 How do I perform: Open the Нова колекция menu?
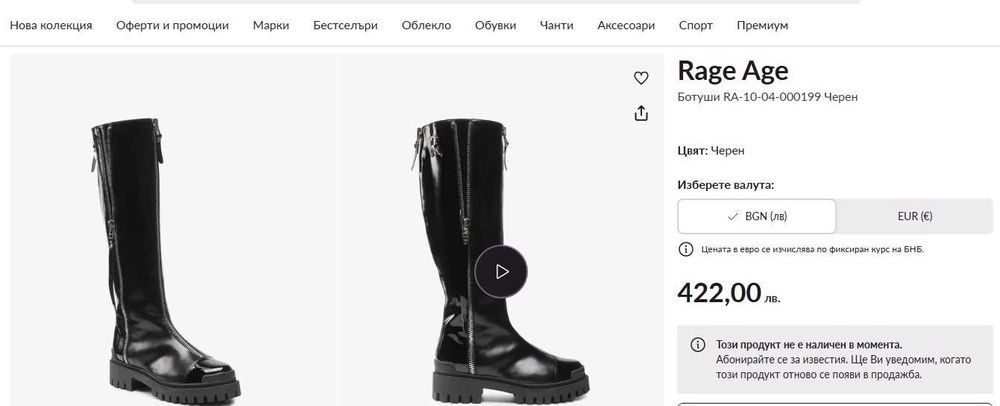[x=51, y=25]
